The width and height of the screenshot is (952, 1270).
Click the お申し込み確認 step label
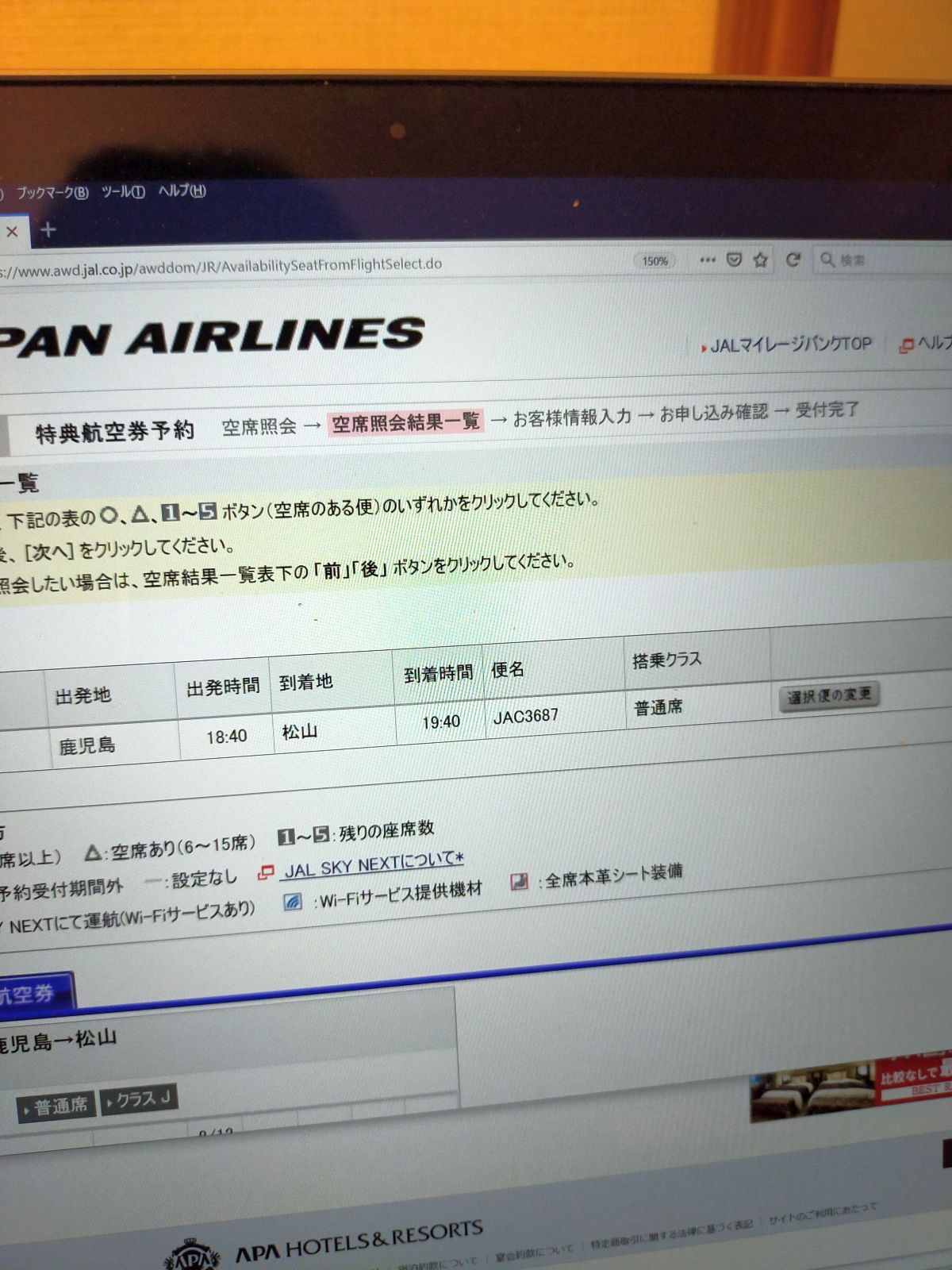(714, 413)
